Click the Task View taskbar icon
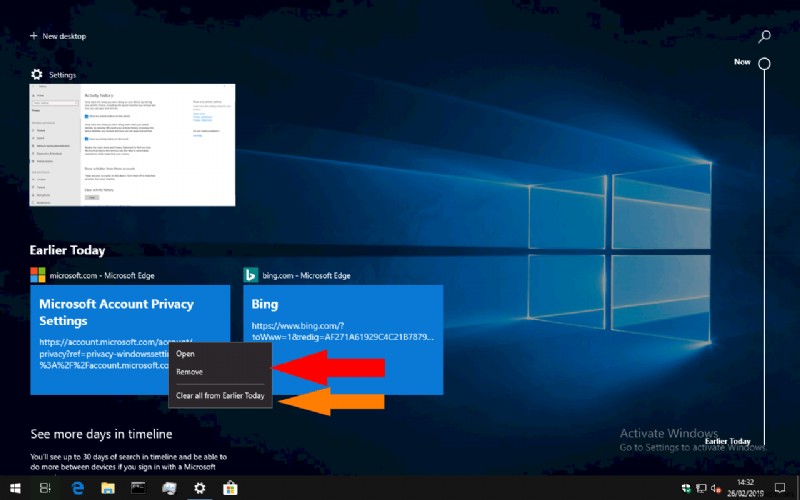 coord(45,488)
